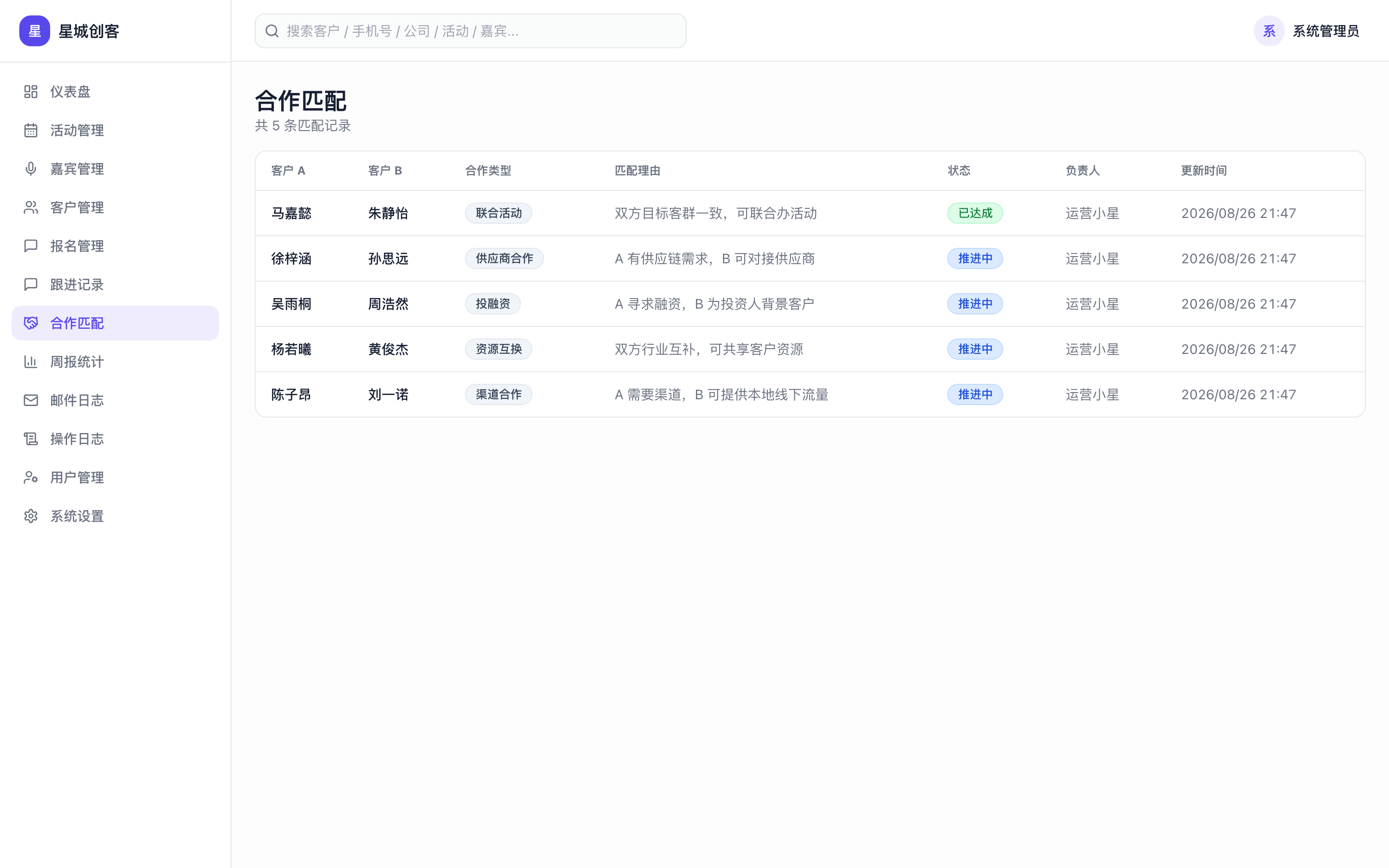Click the 邮件日志 envelope icon

31,400
